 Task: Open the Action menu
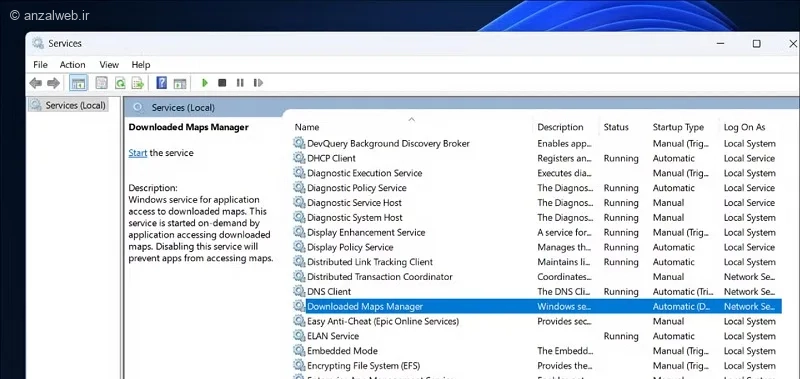72,65
